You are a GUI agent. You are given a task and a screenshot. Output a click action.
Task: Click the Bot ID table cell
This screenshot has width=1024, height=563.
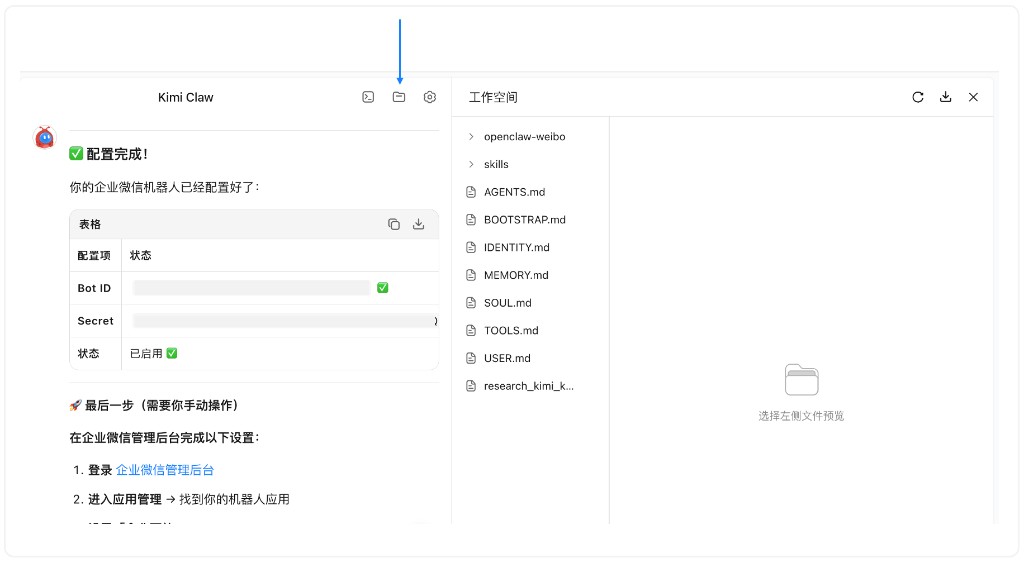(95, 288)
